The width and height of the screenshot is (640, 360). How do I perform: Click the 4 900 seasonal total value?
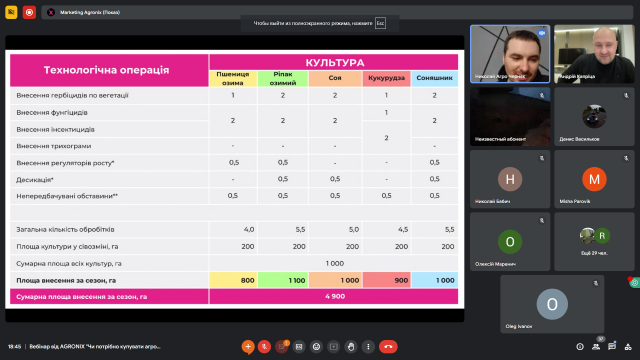tap(335, 296)
